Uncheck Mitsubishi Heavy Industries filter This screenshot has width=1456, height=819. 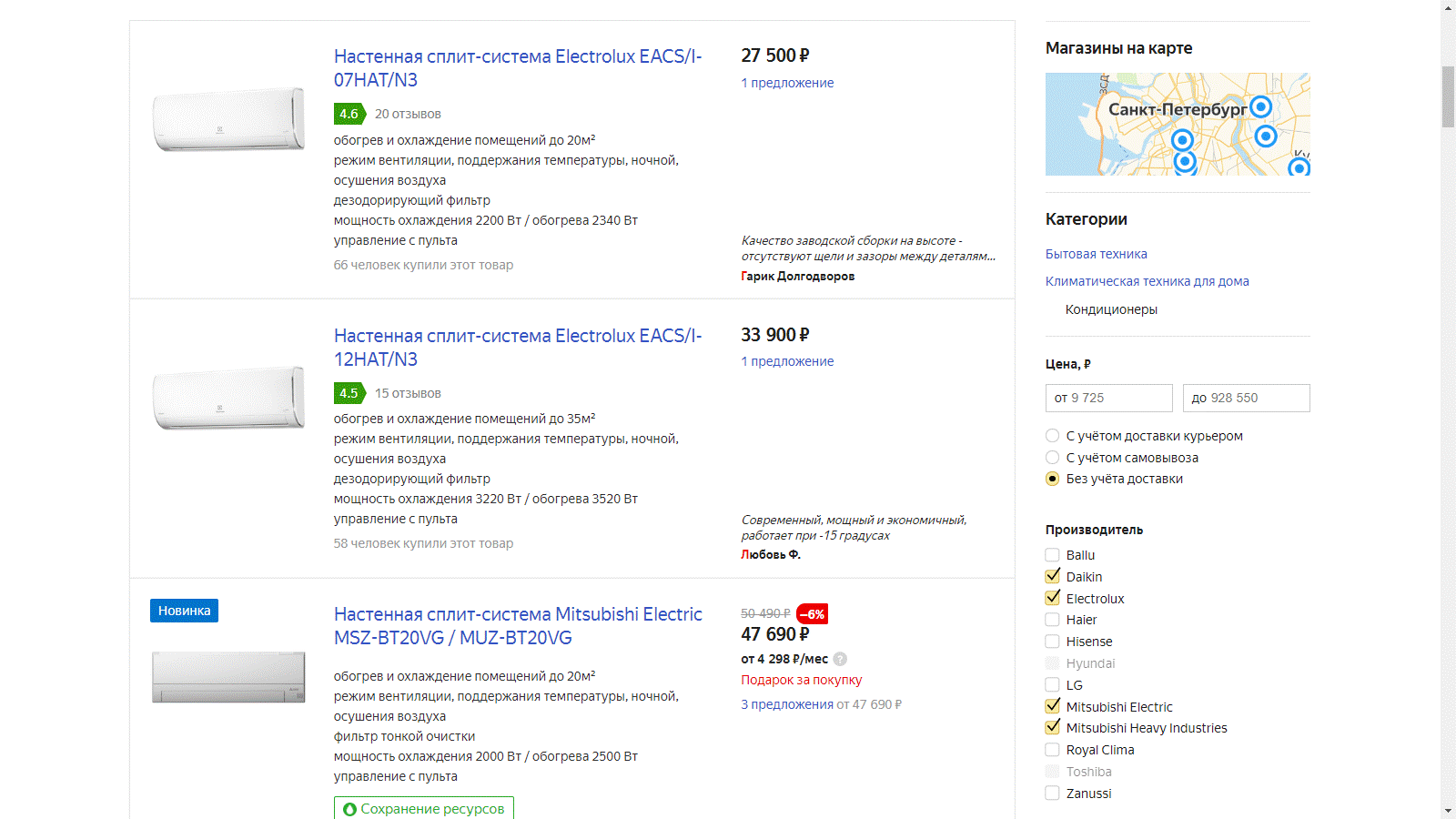pyautogui.click(x=1053, y=728)
